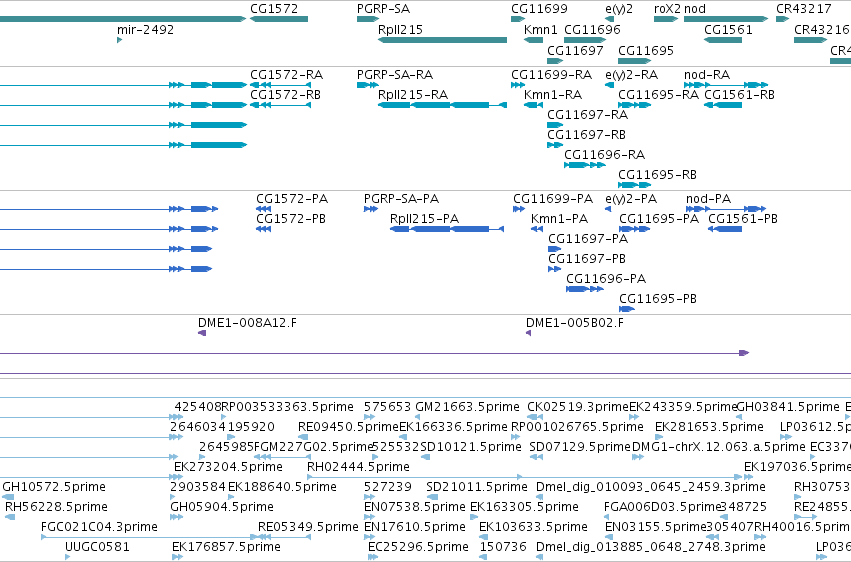Click the SD21011.5prime EST marker
Viewport: 851px width, 562px height.
(x=432, y=497)
